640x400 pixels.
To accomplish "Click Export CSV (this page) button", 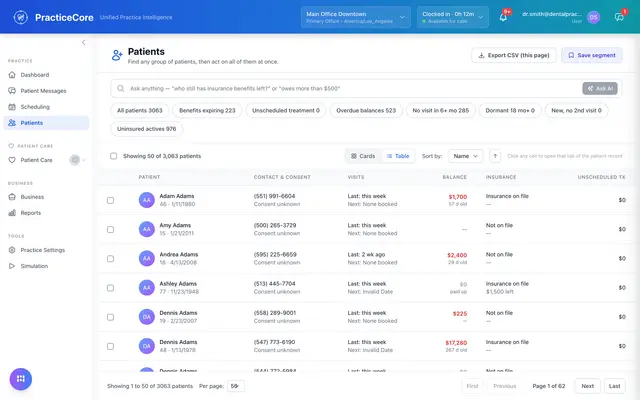I will click(x=514, y=55).
